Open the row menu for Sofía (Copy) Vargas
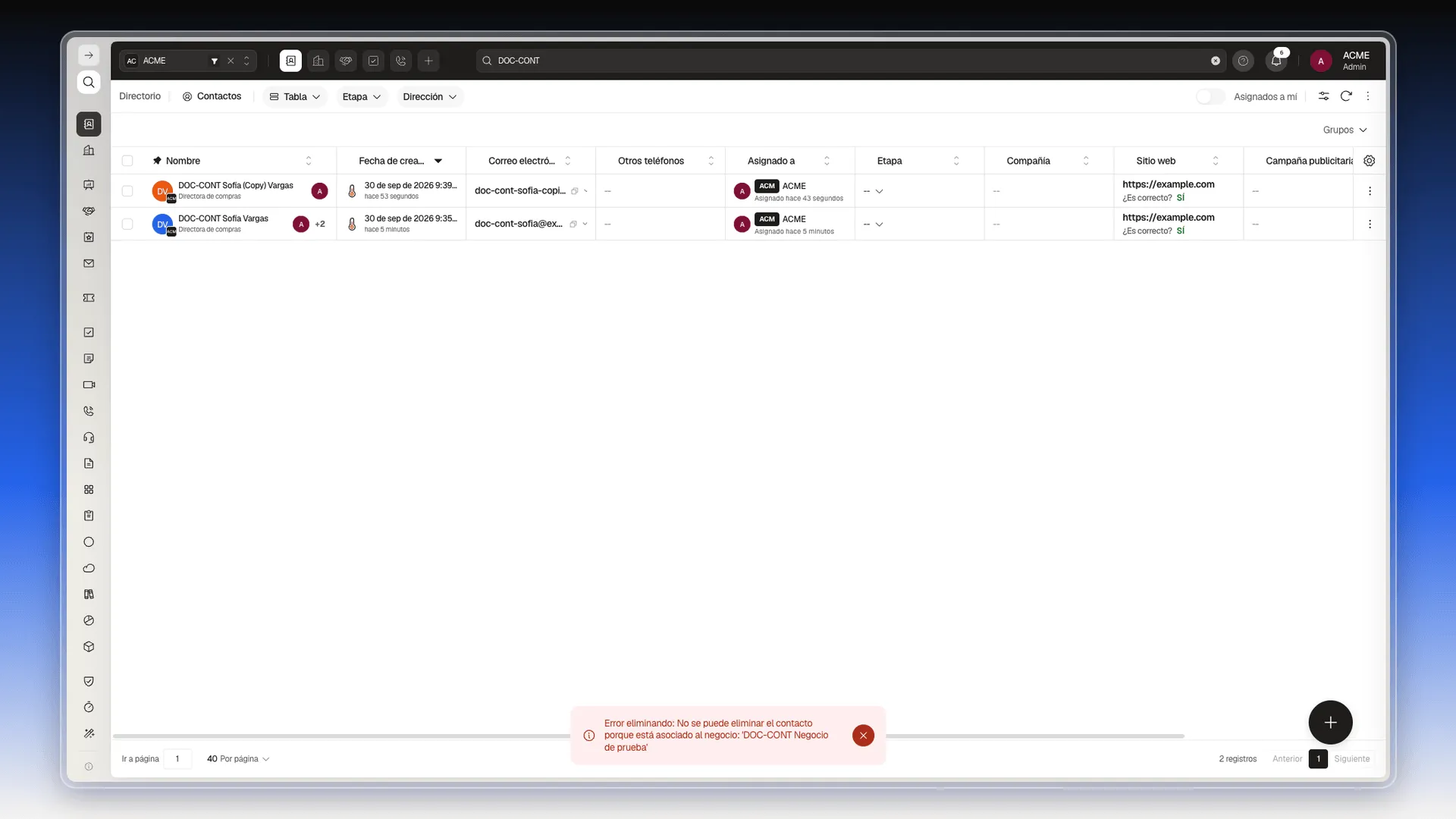The image size is (1456, 819). coord(1370,191)
